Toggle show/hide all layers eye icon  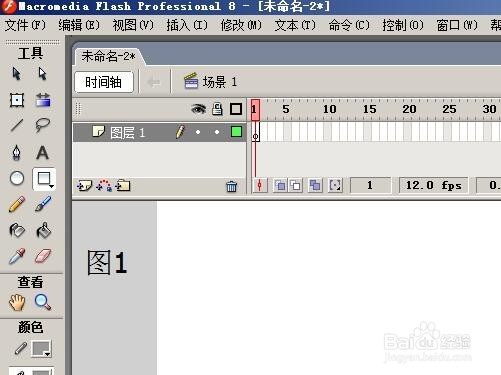pyautogui.click(x=198, y=109)
